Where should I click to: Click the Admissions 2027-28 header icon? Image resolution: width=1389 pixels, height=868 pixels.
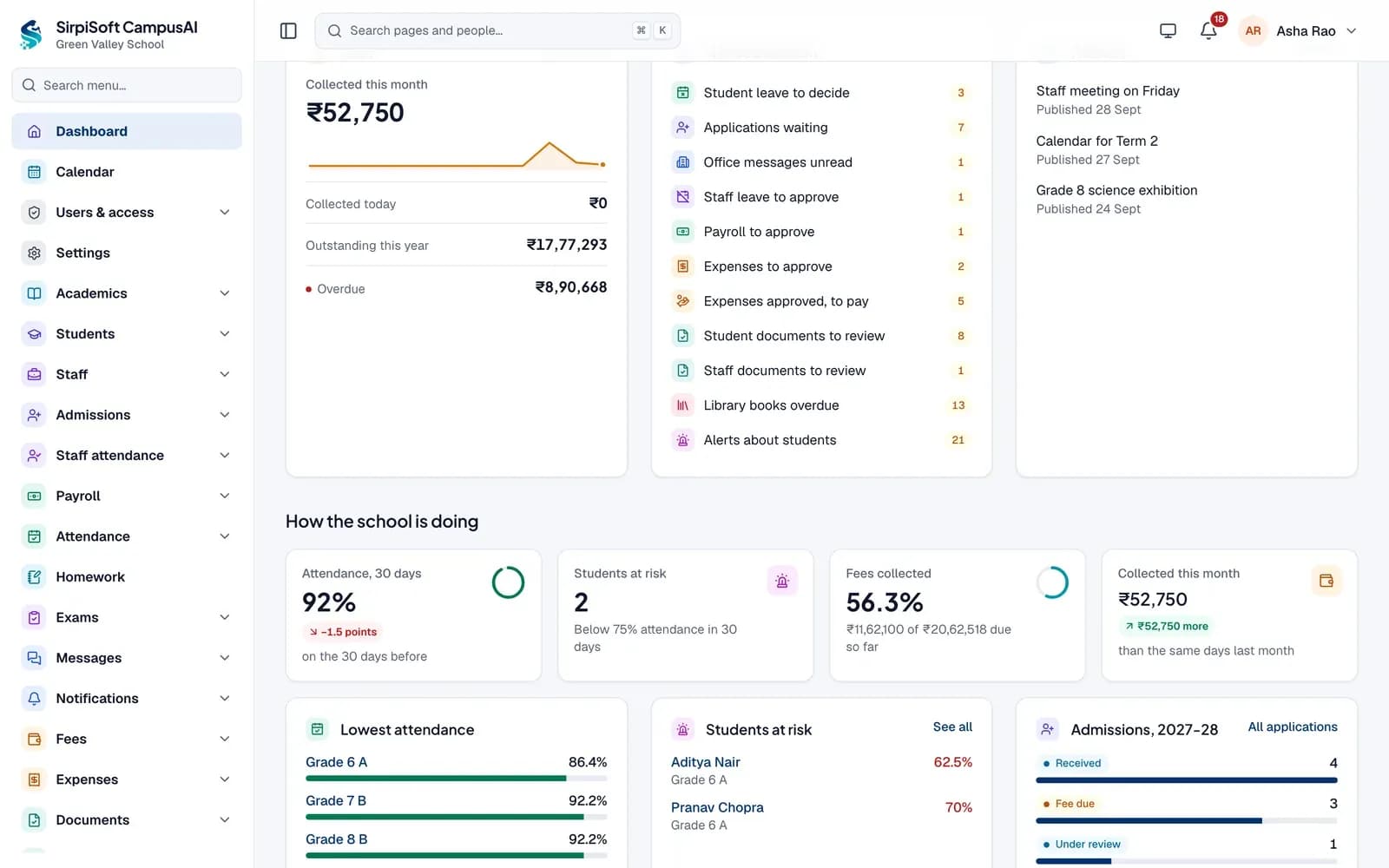click(1048, 729)
